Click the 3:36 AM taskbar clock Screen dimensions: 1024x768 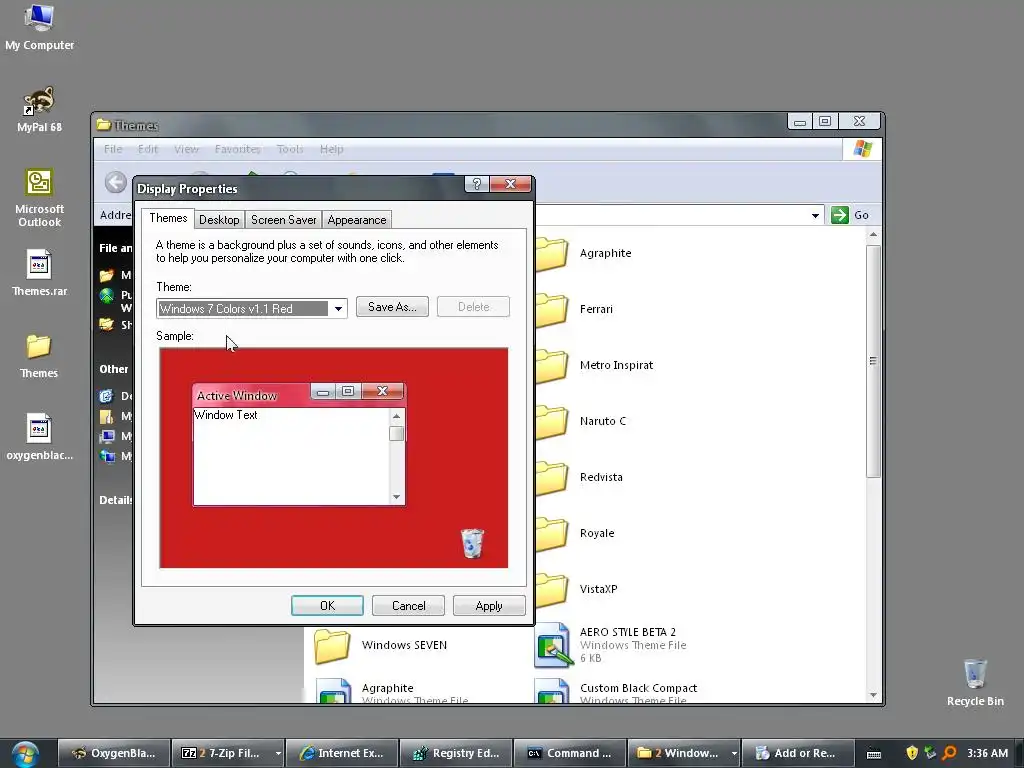point(987,753)
